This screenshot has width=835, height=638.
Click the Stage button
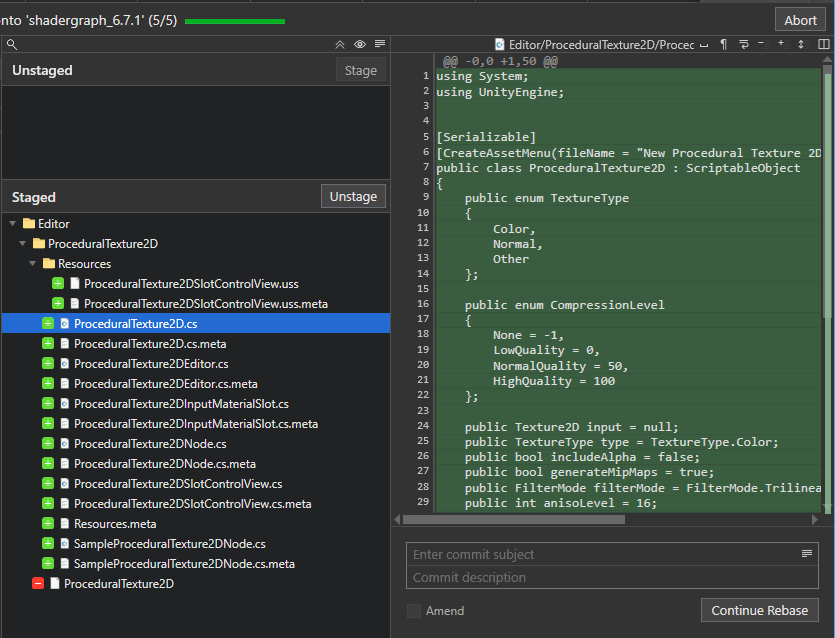[x=361, y=70]
